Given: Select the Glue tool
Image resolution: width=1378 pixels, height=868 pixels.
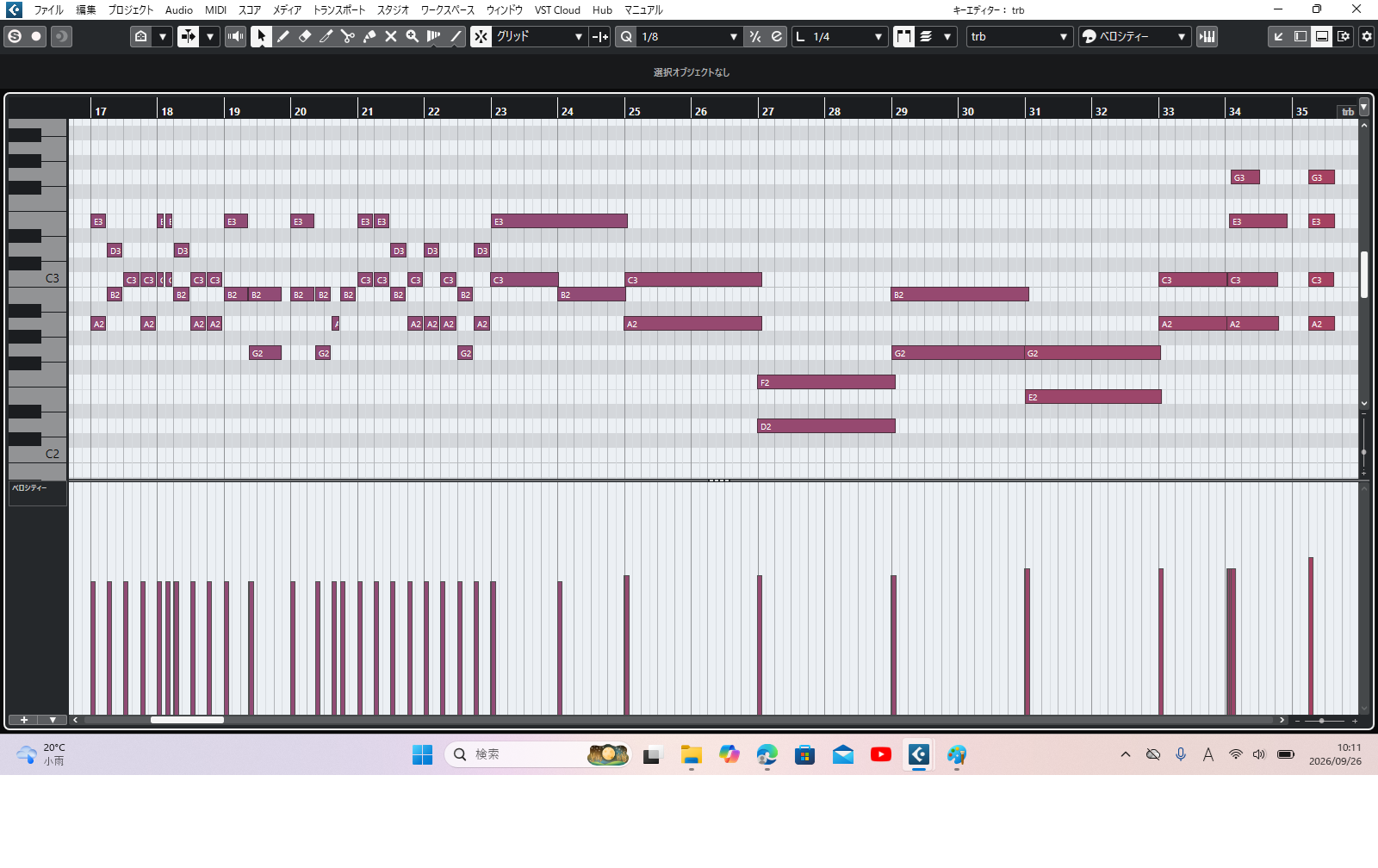Looking at the screenshot, I should click(x=369, y=36).
